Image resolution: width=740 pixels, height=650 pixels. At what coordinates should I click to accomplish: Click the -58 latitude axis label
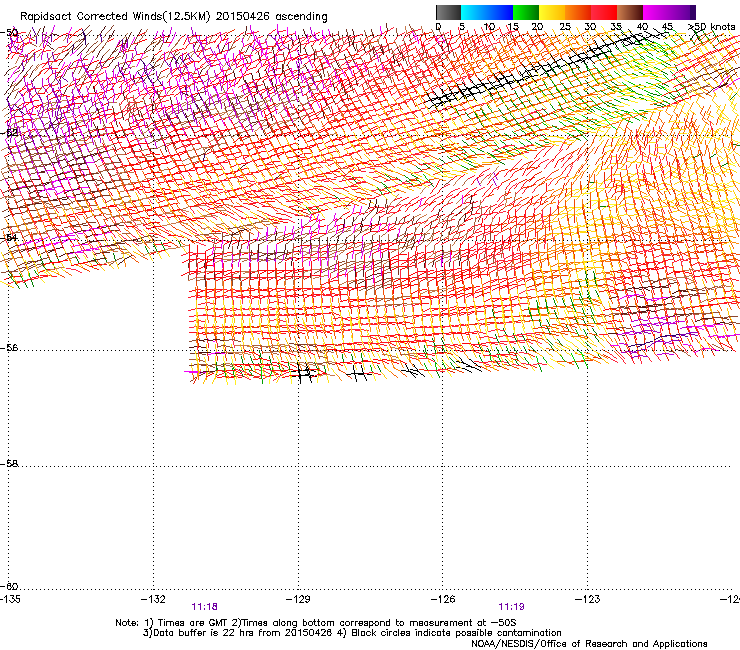(9, 464)
